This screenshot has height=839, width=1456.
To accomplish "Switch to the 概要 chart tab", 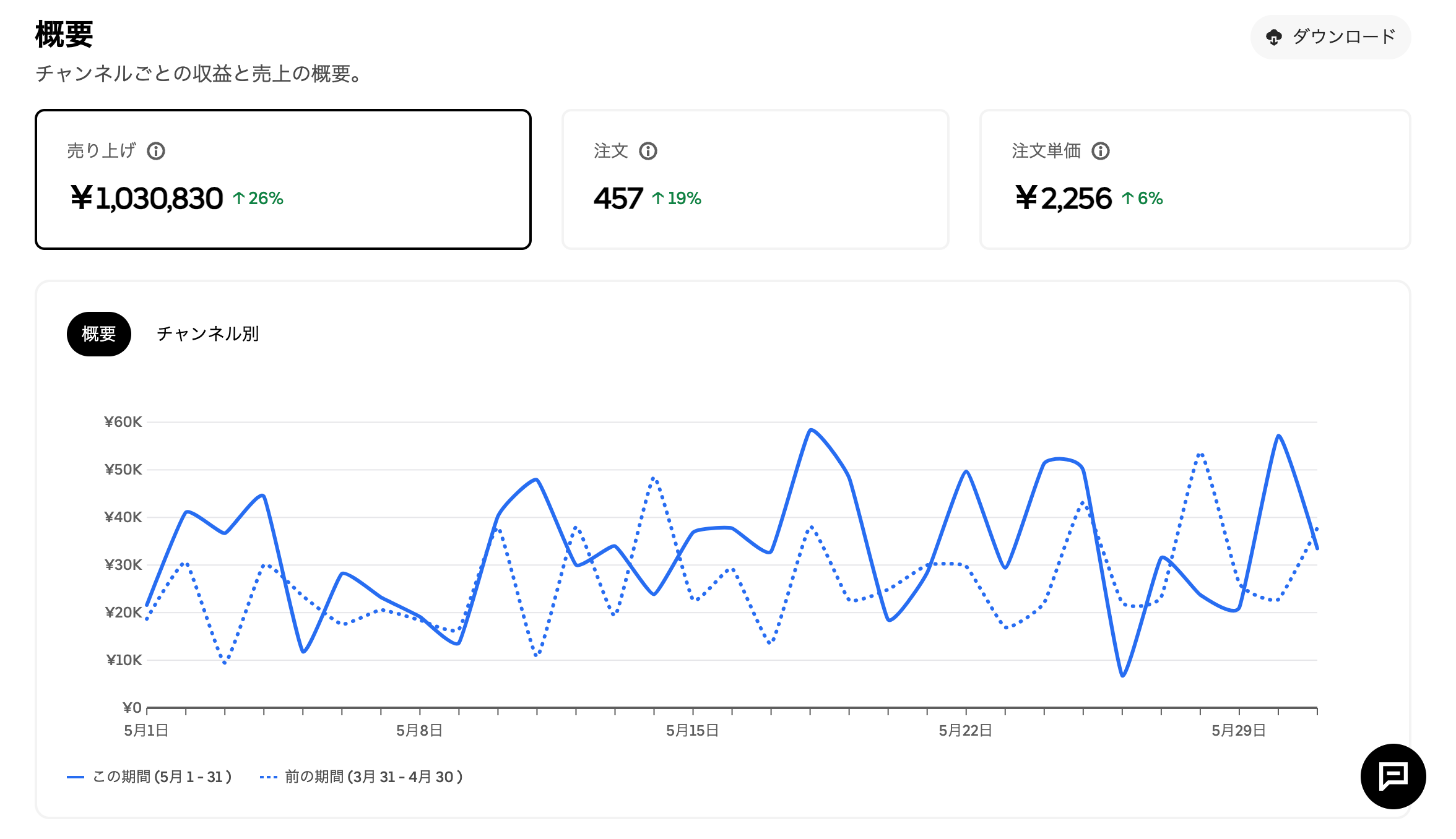I will tap(99, 334).
